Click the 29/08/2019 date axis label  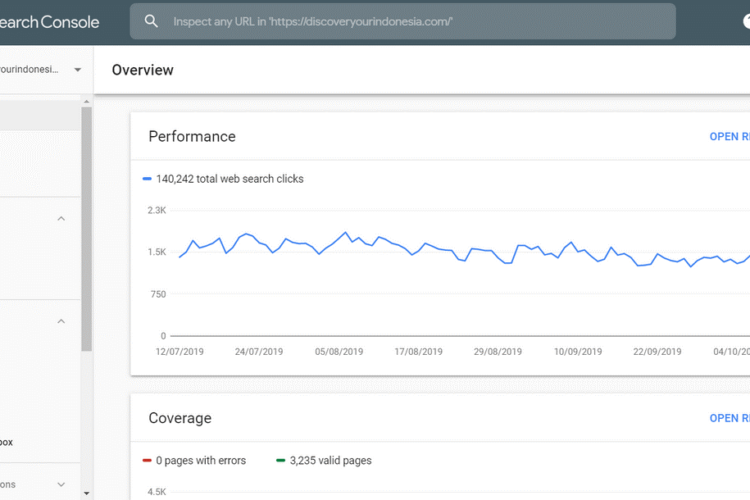pos(498,352)
